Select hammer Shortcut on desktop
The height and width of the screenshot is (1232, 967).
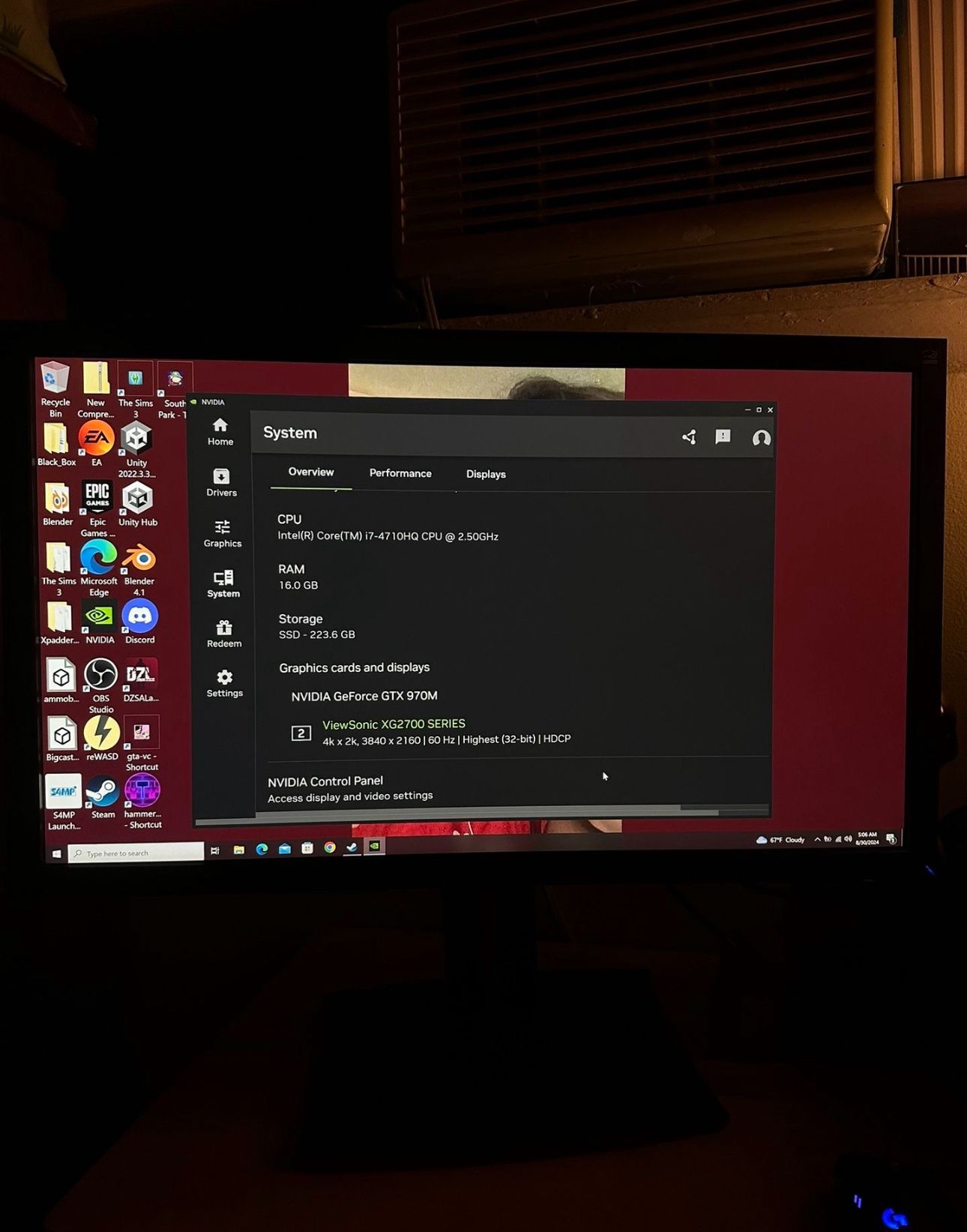pyautogui.click(x=142, y=802)
